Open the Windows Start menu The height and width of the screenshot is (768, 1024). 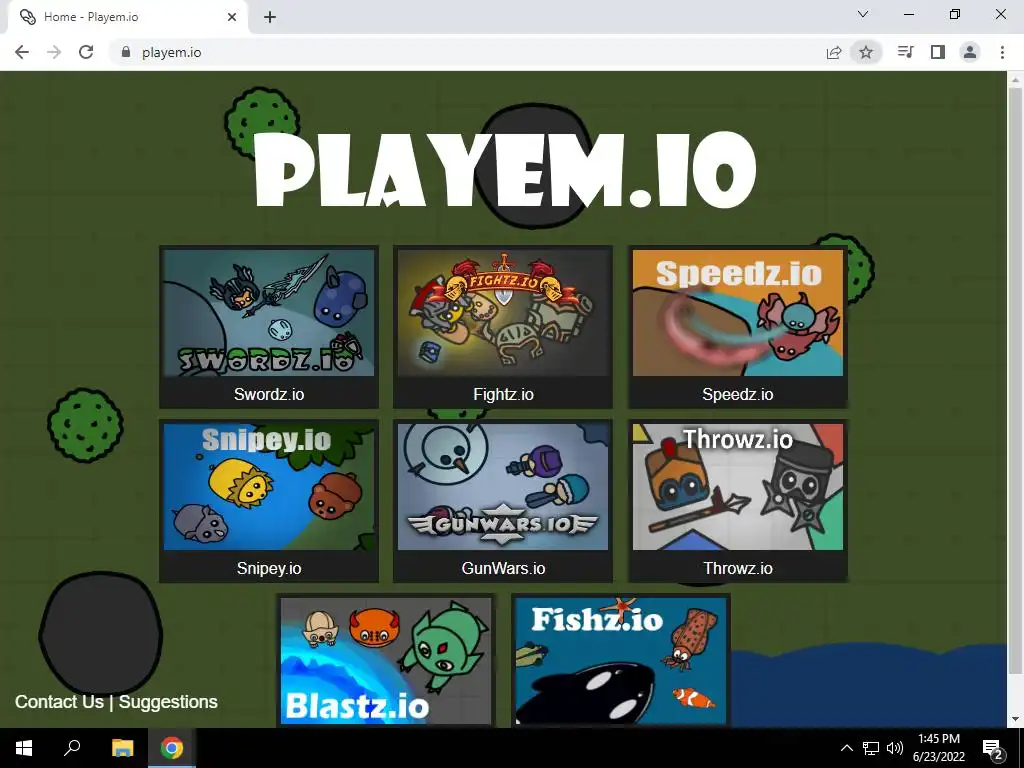click(x=24, y=748)
